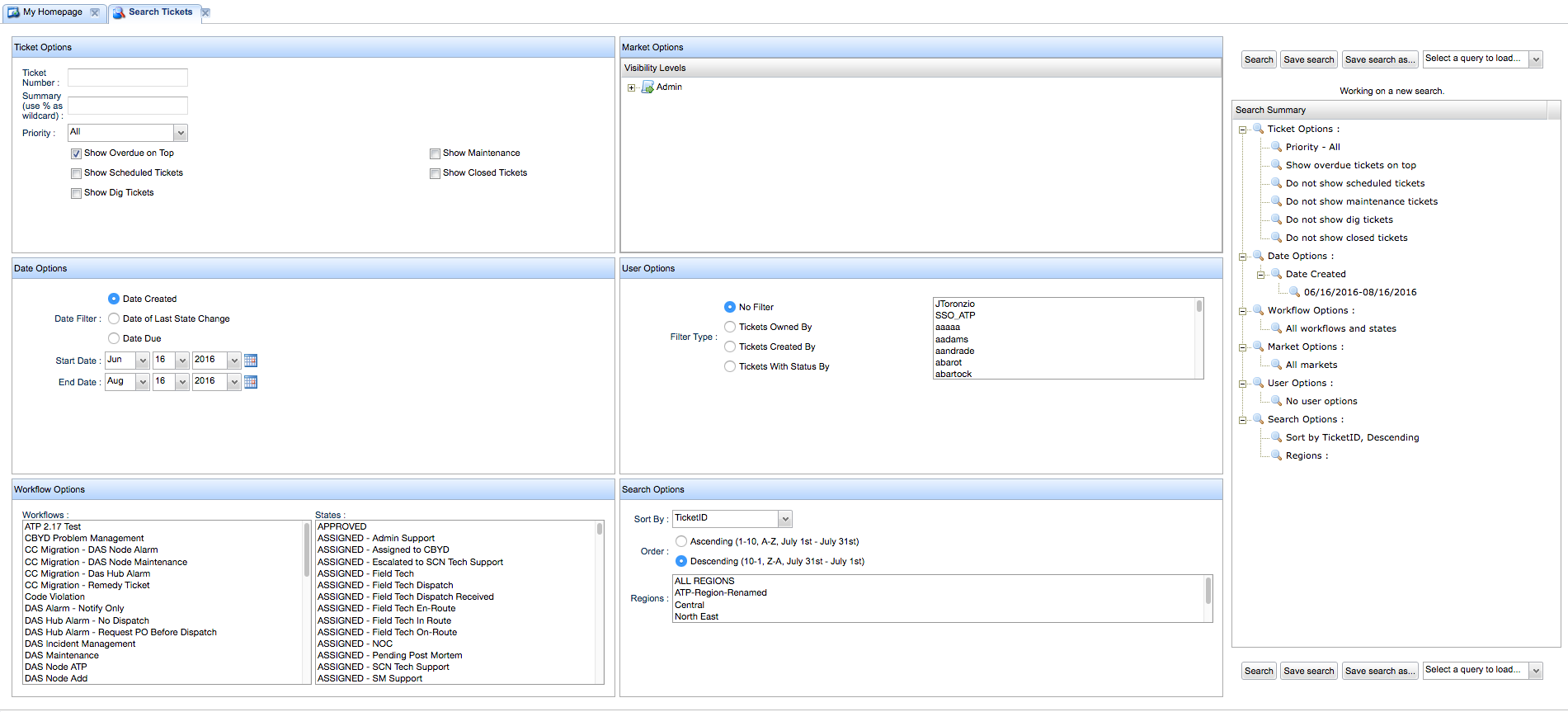Click the top Save search as button

pyautogui.click(x=1379, y=59)
